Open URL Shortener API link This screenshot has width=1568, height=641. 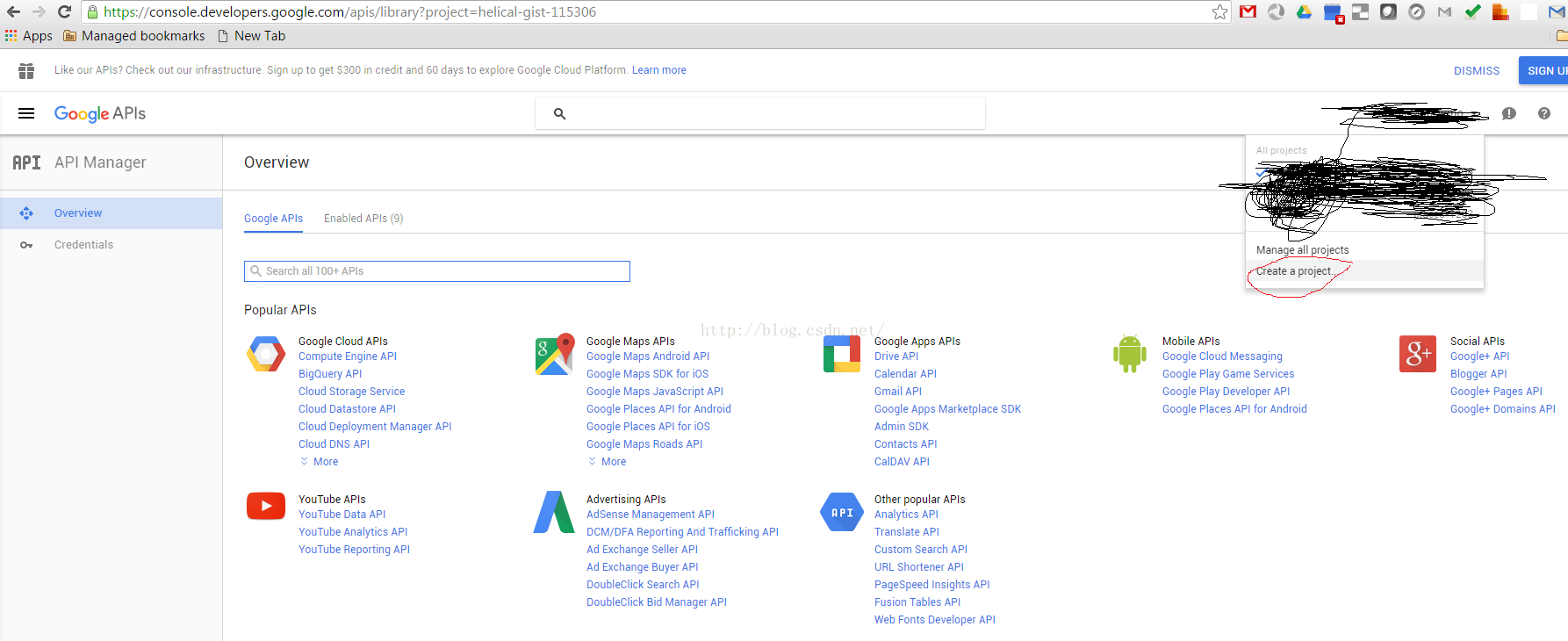point(919,567)
